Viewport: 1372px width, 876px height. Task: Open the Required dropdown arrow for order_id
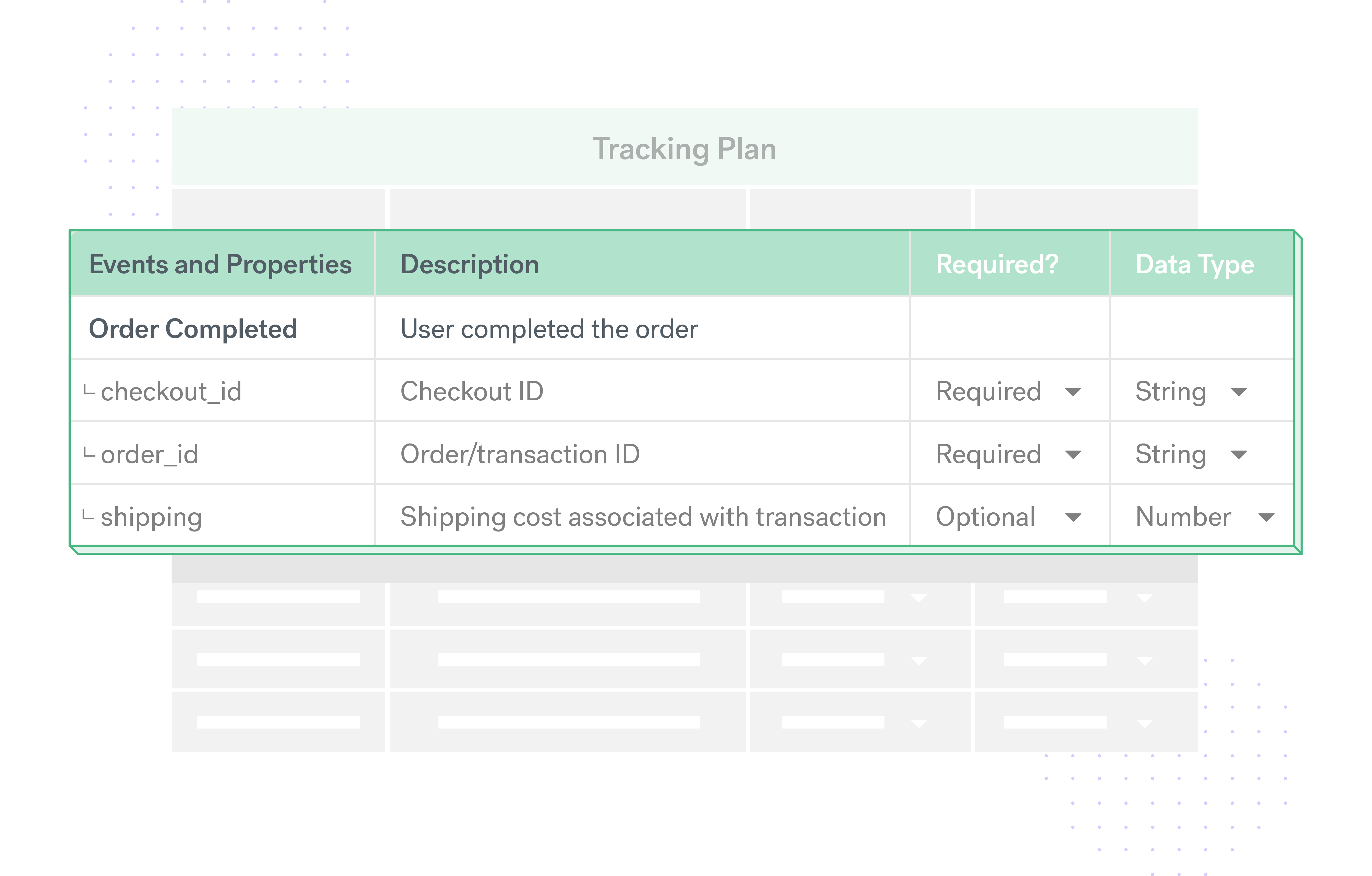[x=1073, y=454]
